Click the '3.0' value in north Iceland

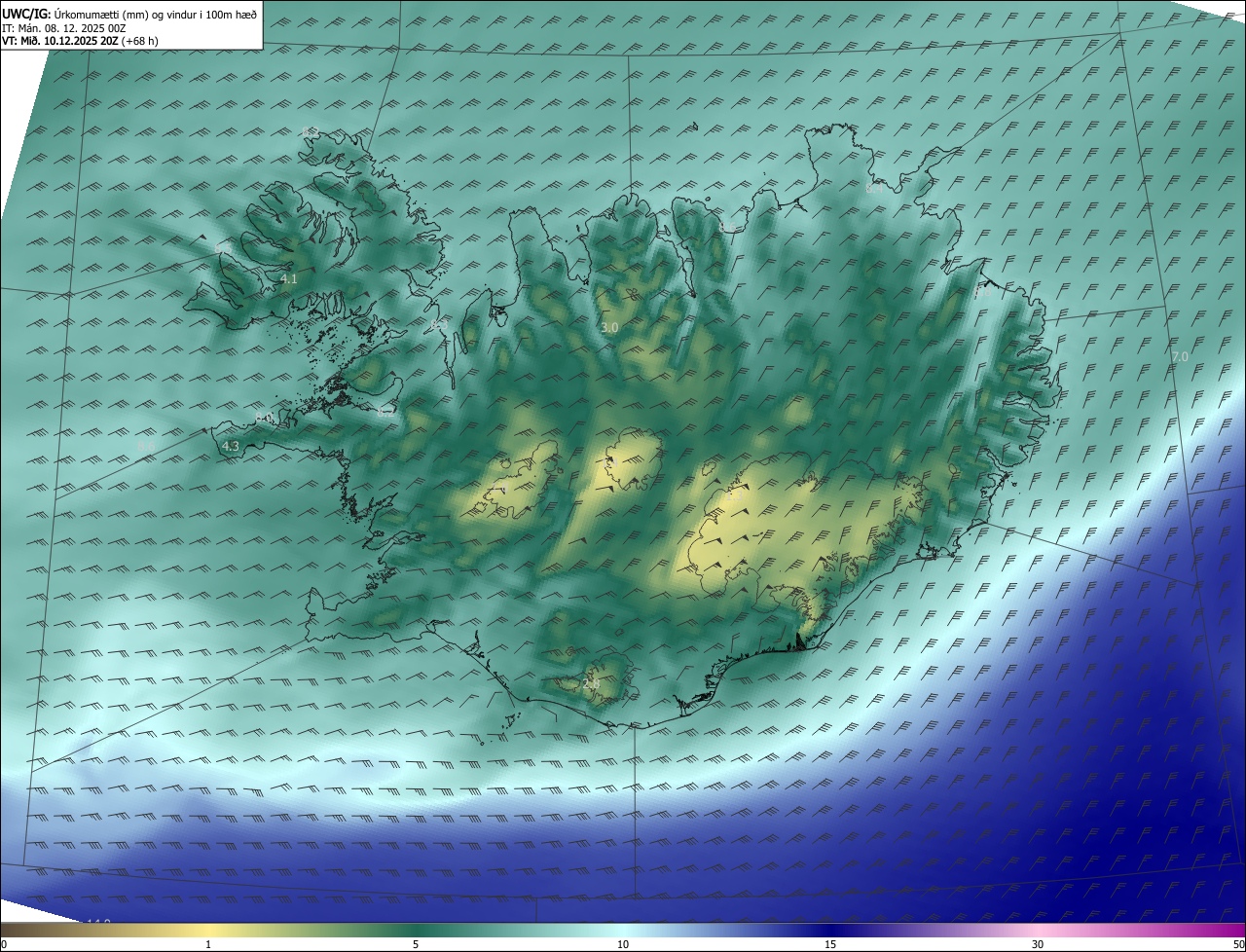609,328
